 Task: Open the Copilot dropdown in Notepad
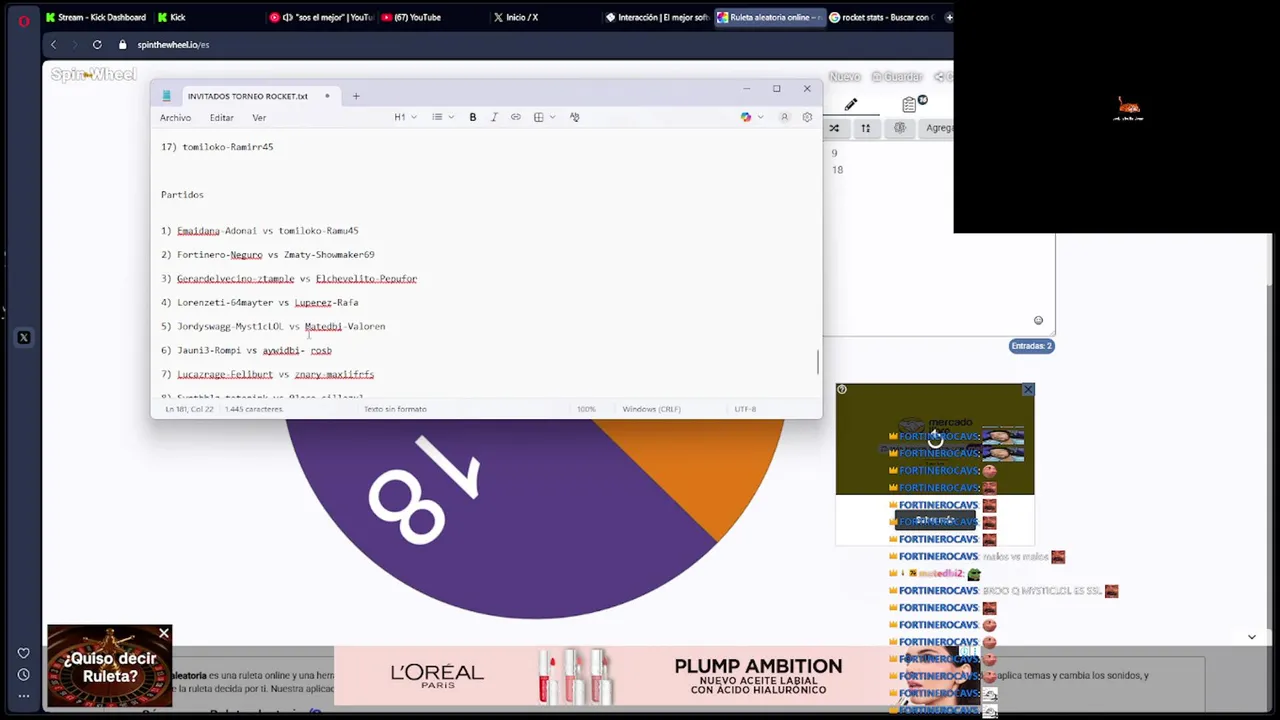click(751, 117)
